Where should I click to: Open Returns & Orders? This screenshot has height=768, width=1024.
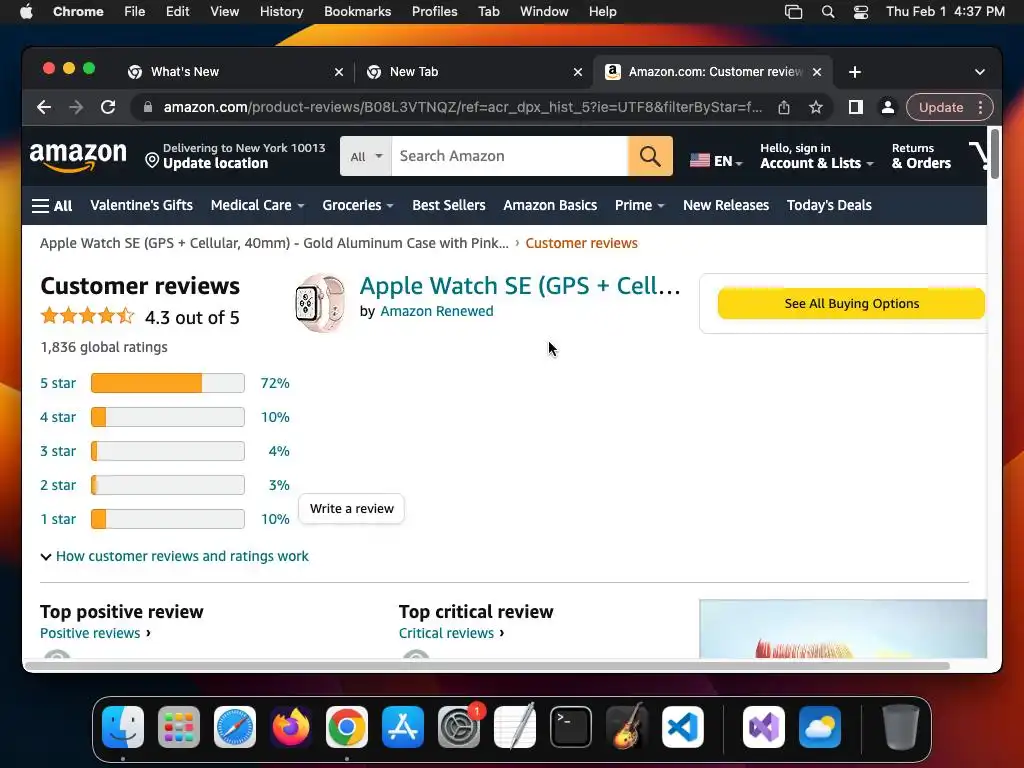click(x=921, y=156)
